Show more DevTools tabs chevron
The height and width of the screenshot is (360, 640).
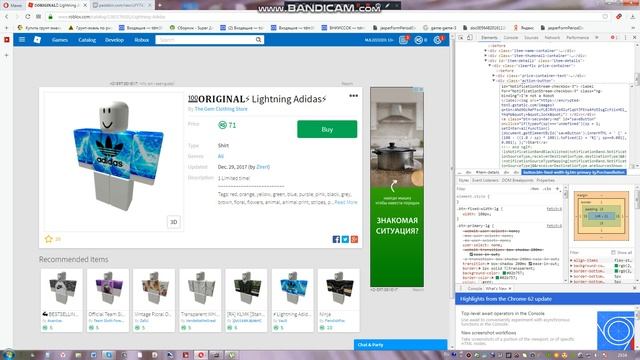(x=597, y=38)
